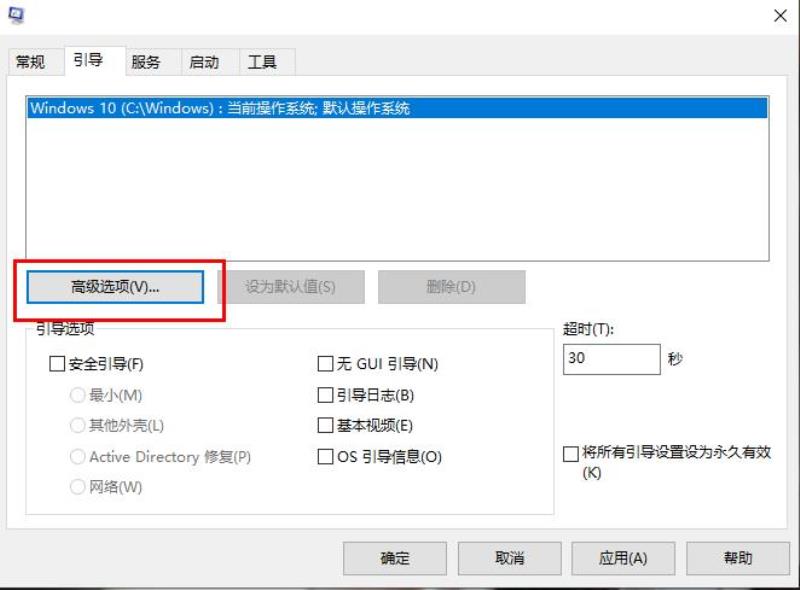800x590 pixels.
Task: Click the 删除(D) button
Action: [452, 287]
